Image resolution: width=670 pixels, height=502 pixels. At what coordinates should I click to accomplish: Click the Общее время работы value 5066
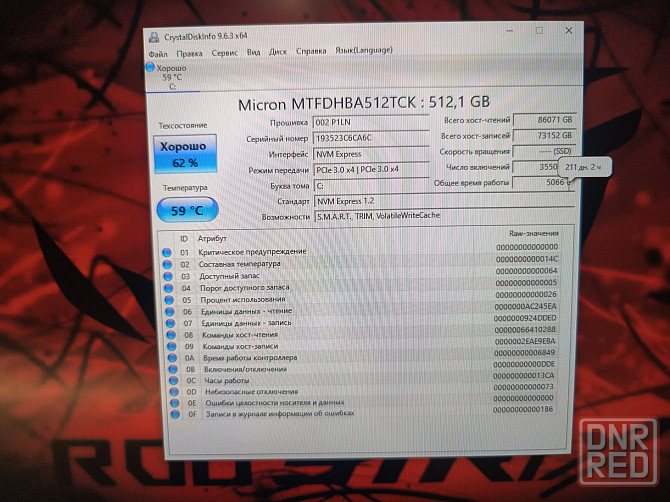point(543,182)
